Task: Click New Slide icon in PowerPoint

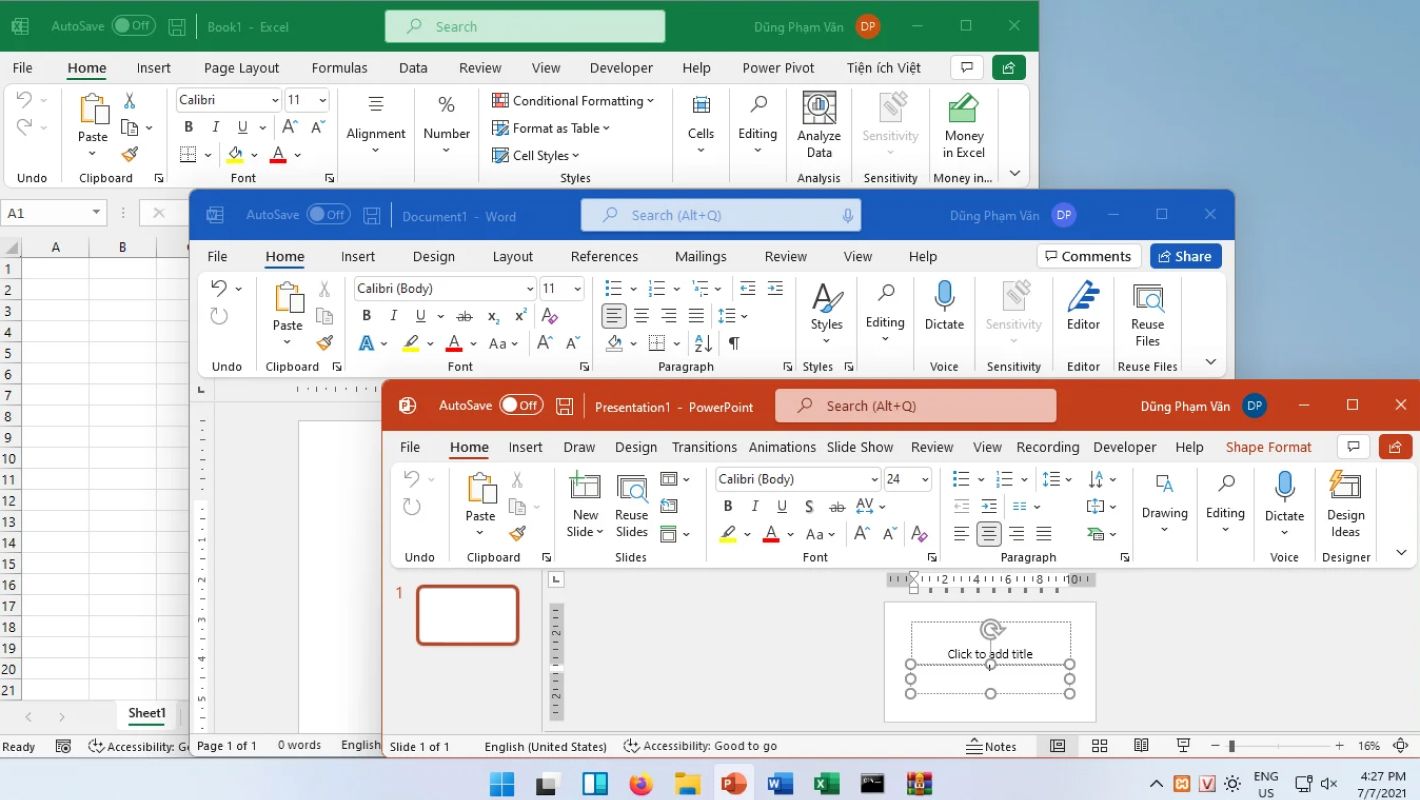Action: pos(585,487)
